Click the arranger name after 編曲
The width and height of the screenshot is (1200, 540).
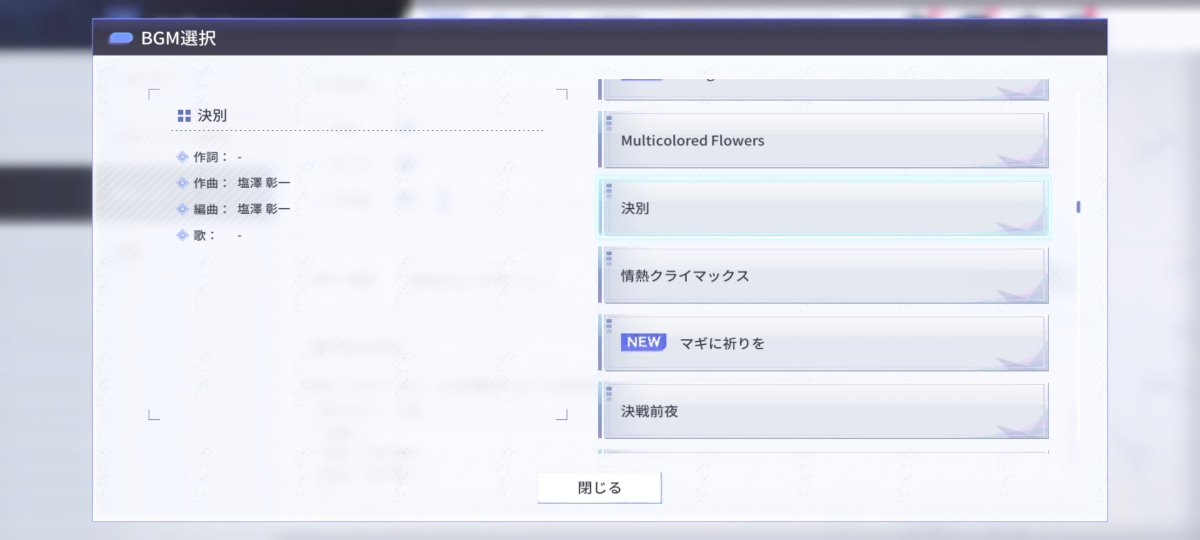264,209
